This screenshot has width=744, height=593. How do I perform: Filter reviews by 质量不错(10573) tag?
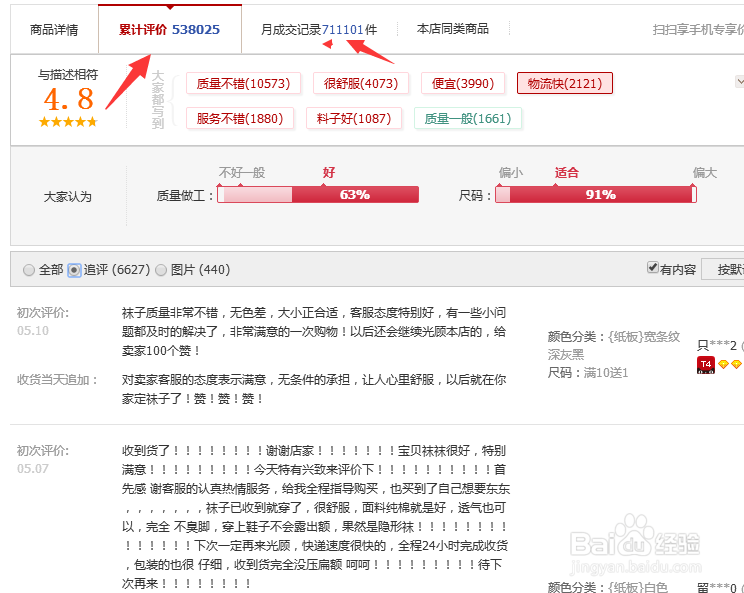tap(243, 83)
